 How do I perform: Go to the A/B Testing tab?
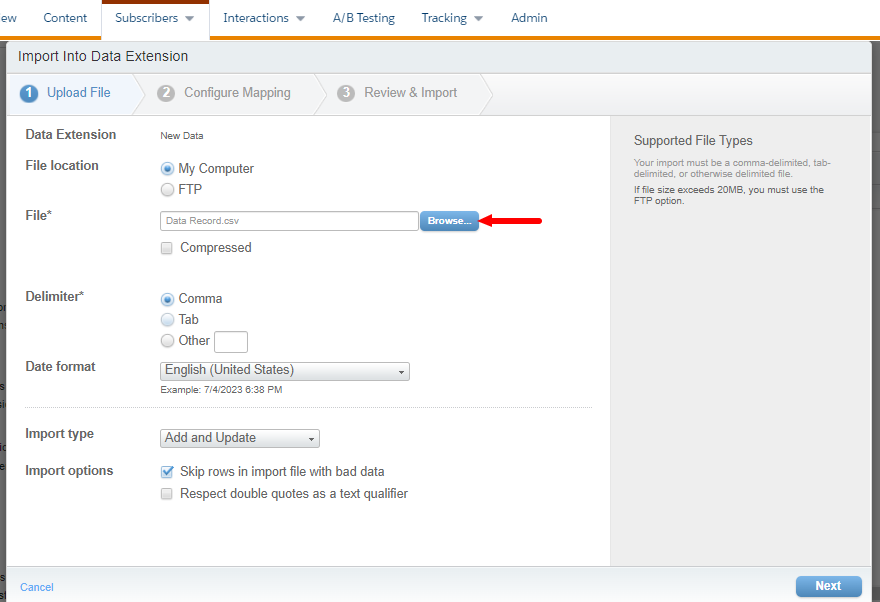click(x=363, y=18)
